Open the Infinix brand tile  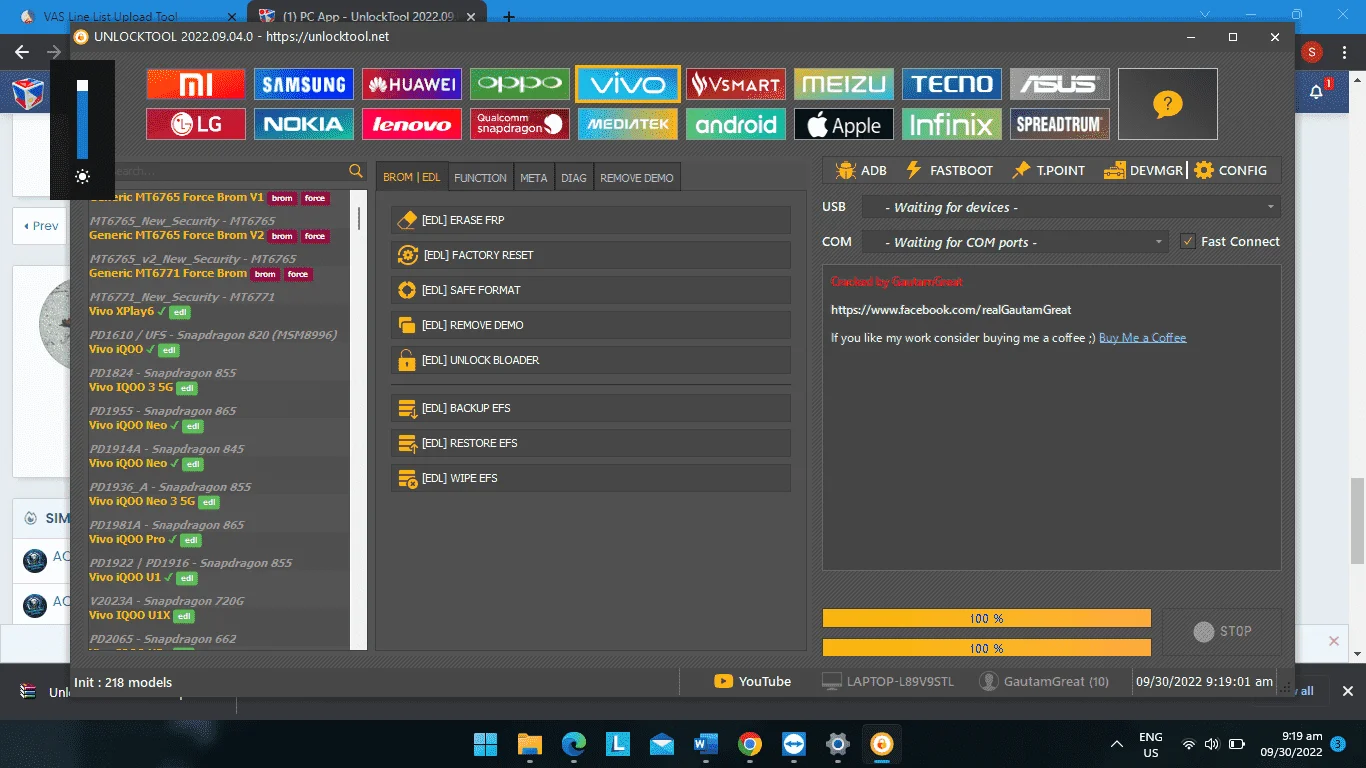point(952,124)
